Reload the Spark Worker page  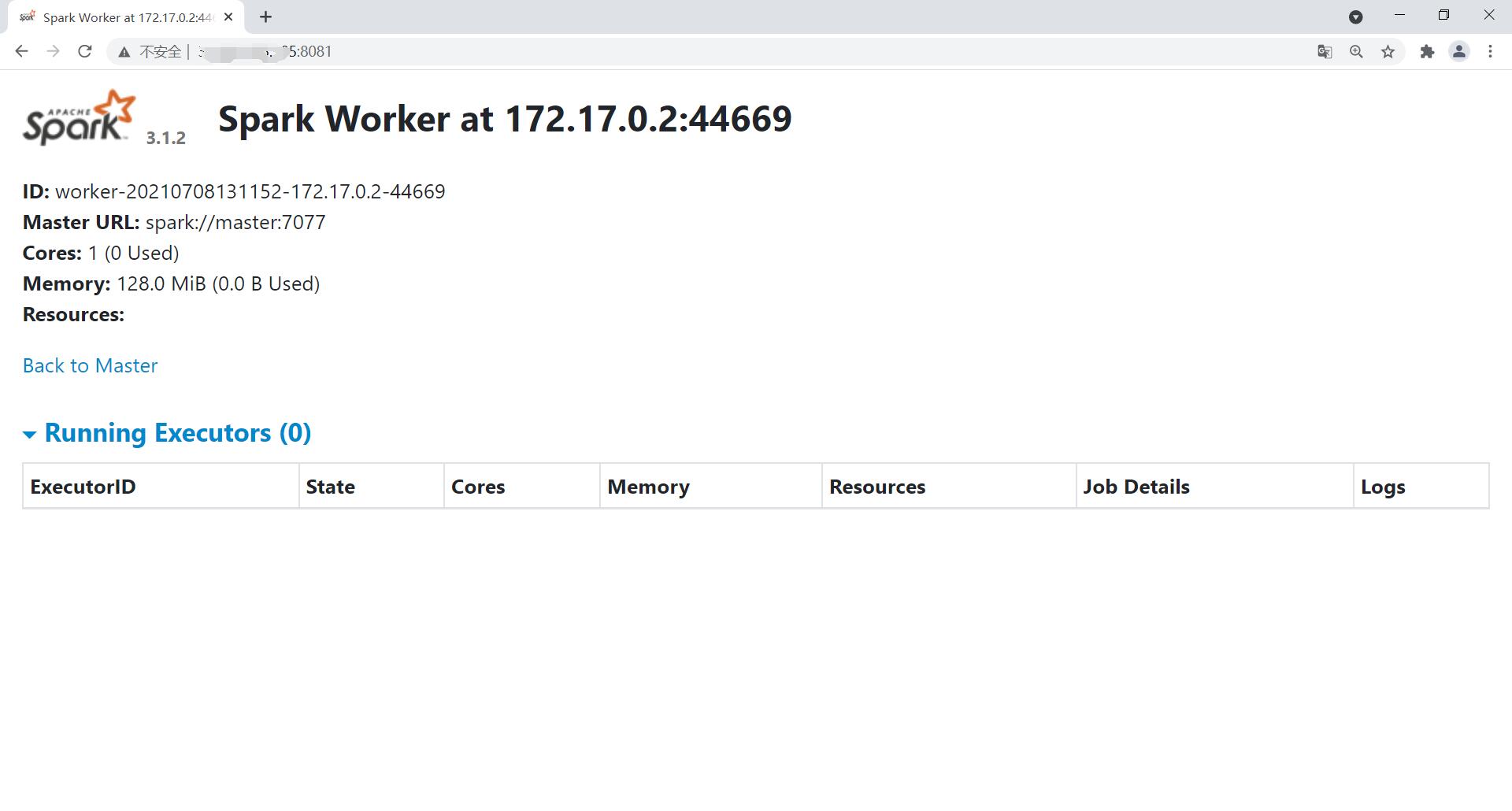pos(84,51)
